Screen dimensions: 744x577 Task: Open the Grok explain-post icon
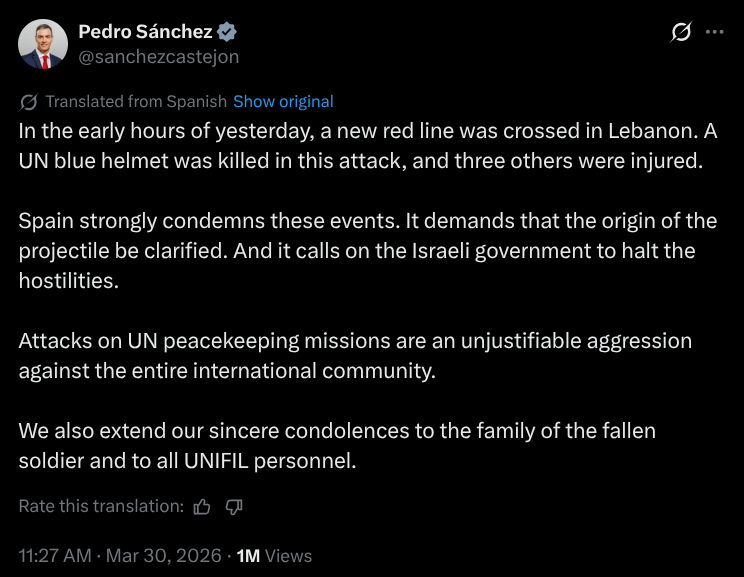(x=681, y=32)
